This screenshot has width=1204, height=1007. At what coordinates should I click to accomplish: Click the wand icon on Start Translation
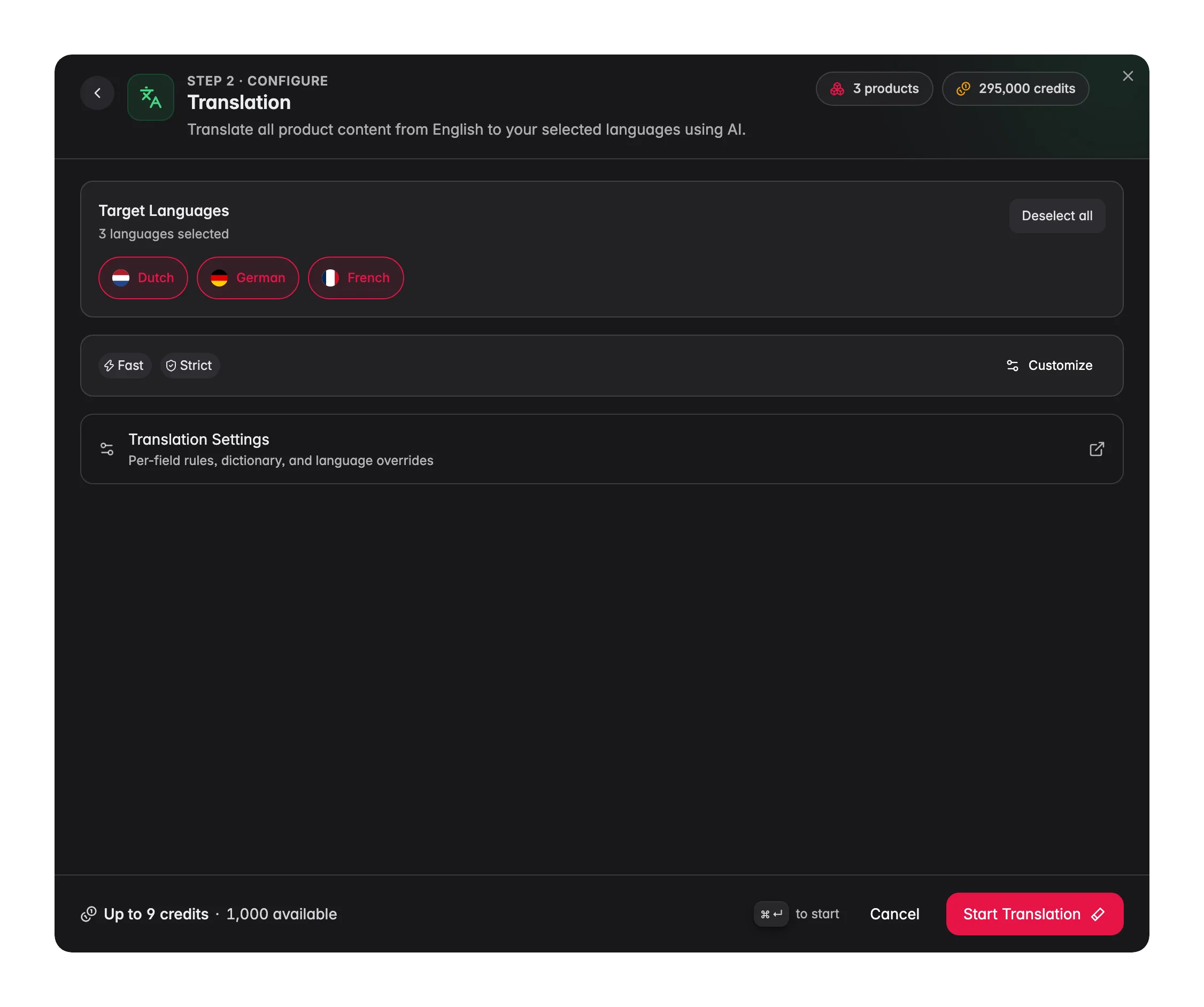coord(1098,914)
